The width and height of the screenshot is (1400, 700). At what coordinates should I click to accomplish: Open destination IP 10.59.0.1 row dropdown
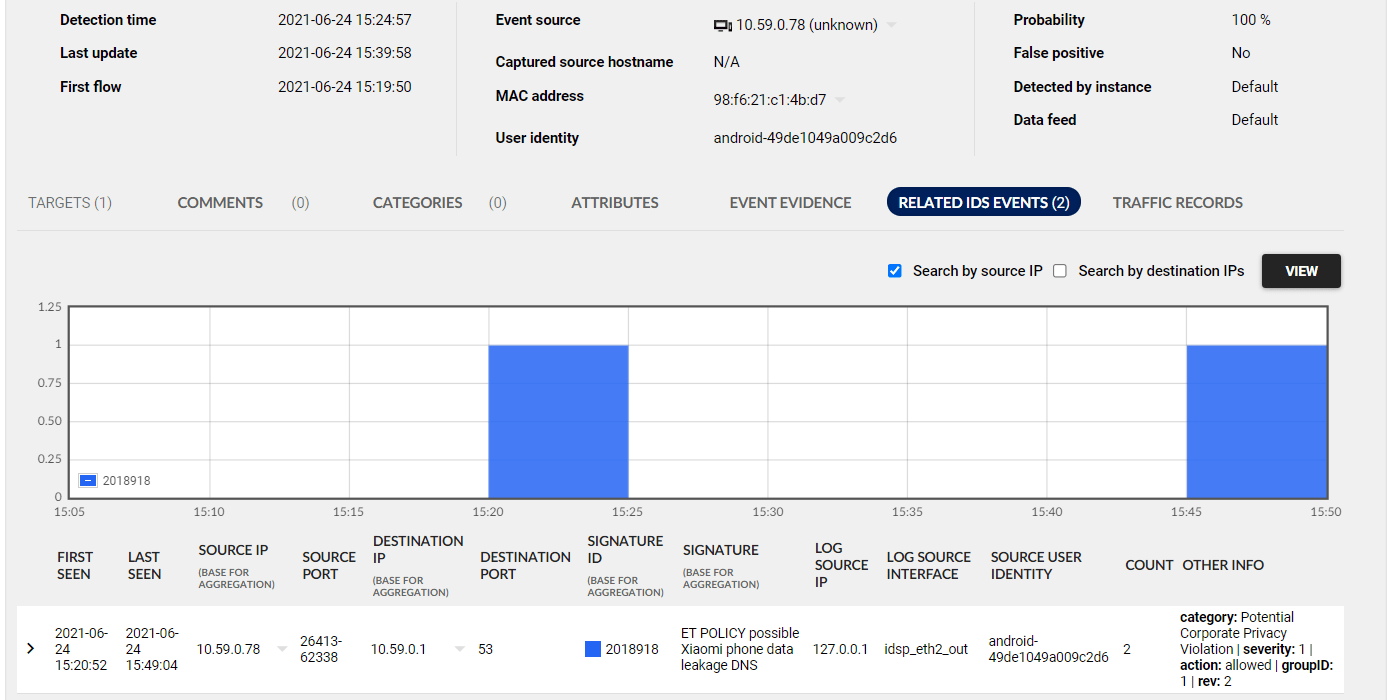click(460, 650)
